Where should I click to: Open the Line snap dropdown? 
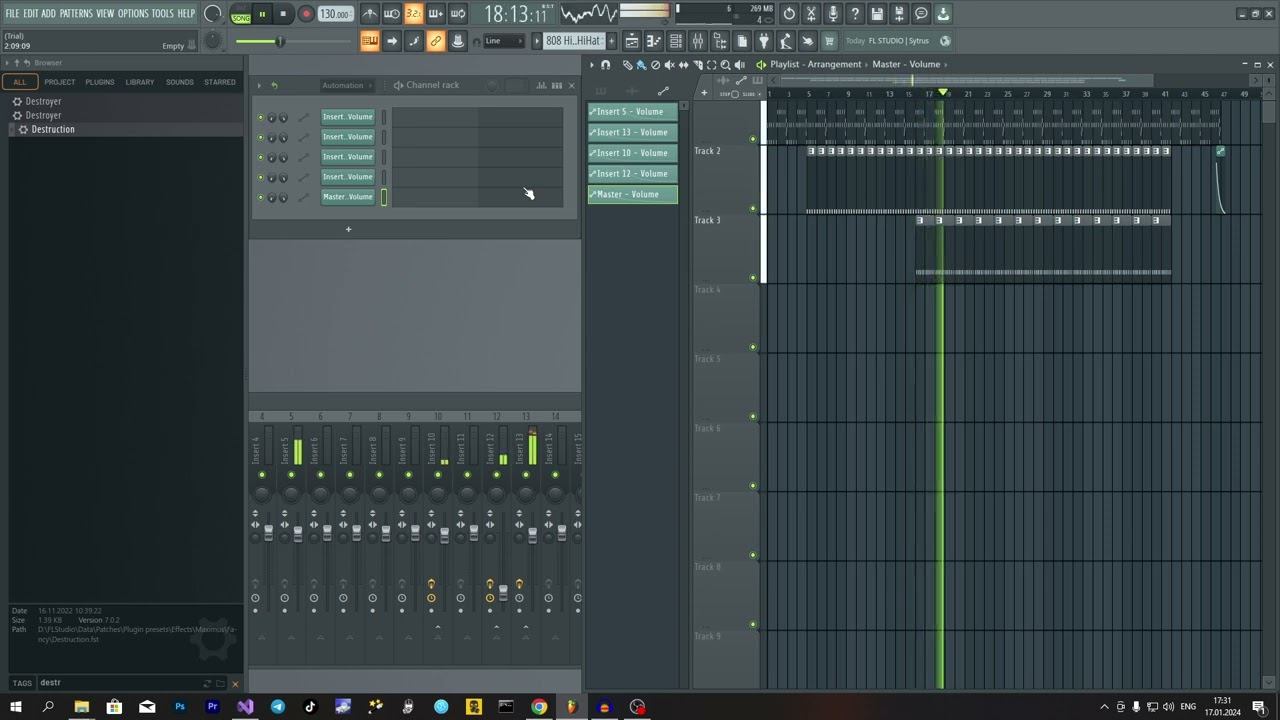tap(503, 41)
